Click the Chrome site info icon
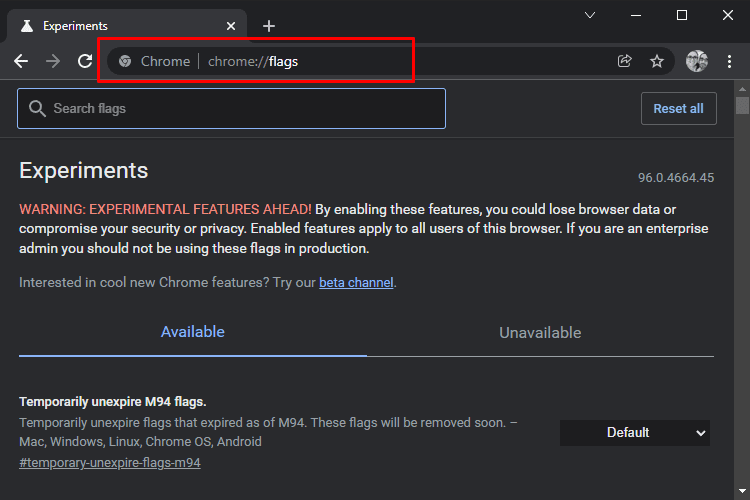 pyautogui.click(x=125, y=61)
